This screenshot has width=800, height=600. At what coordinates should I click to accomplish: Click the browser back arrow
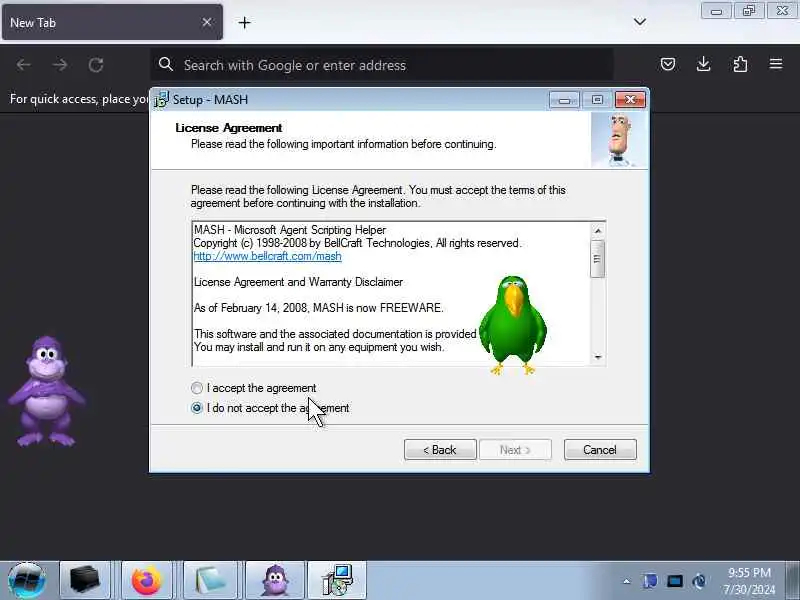pos(23,65)
